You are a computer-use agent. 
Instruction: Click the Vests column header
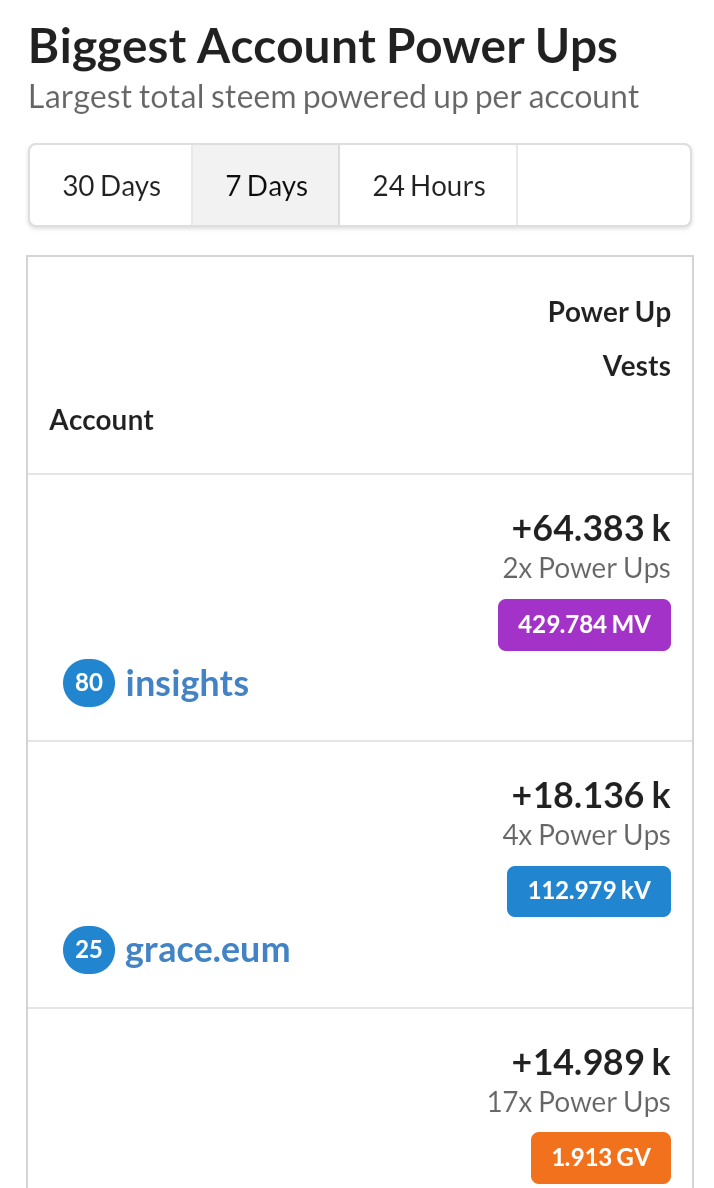[x=636, y=366]
